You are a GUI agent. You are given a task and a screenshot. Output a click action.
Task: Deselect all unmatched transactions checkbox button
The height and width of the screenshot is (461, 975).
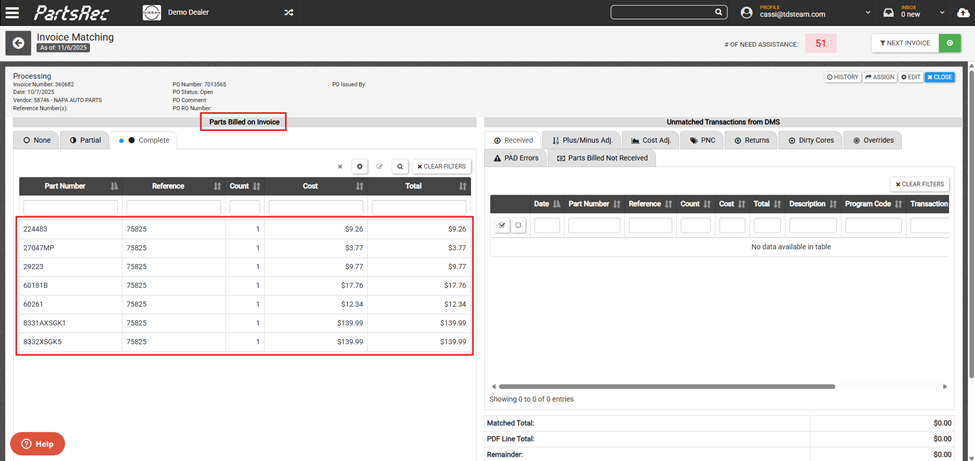pos(519,226)
